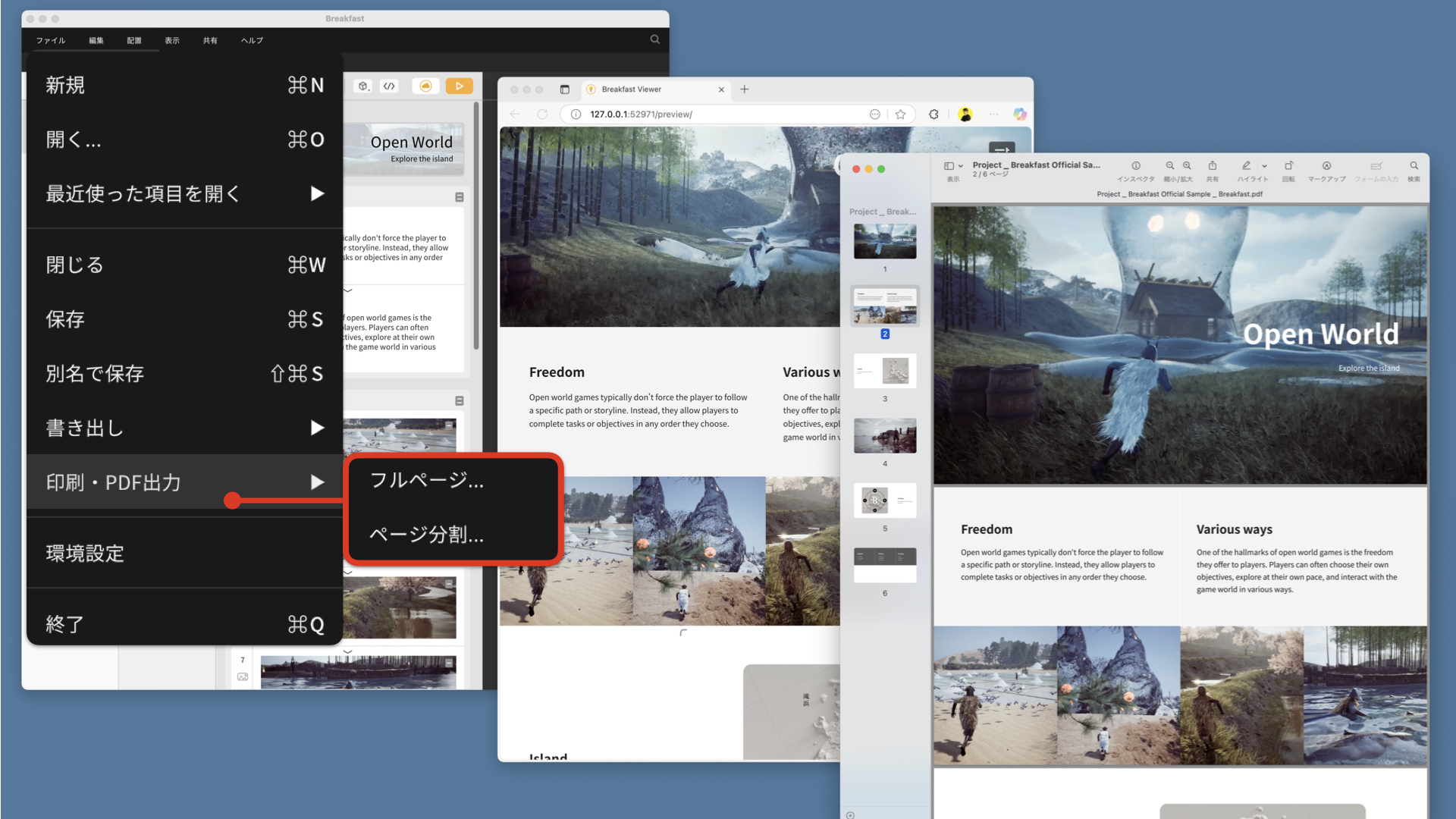Click the add button at Preview sidebar bottom
1456x819 pixels.
[850, 815]
